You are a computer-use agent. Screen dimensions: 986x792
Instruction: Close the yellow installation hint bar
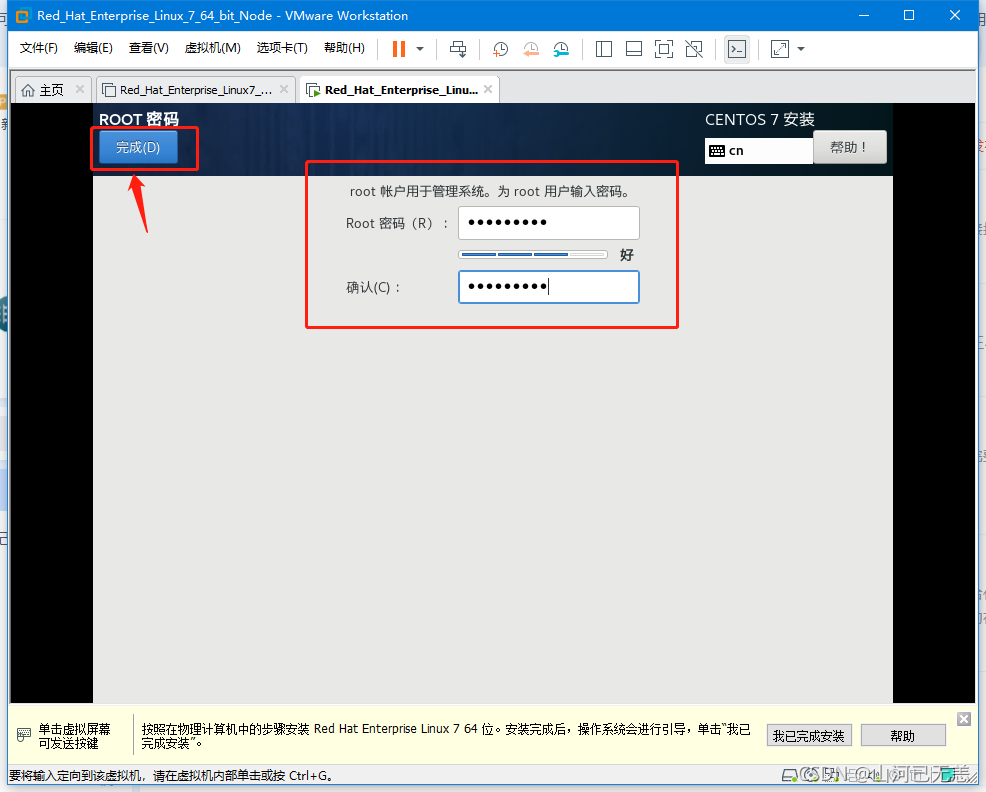[x=964, y=719]
